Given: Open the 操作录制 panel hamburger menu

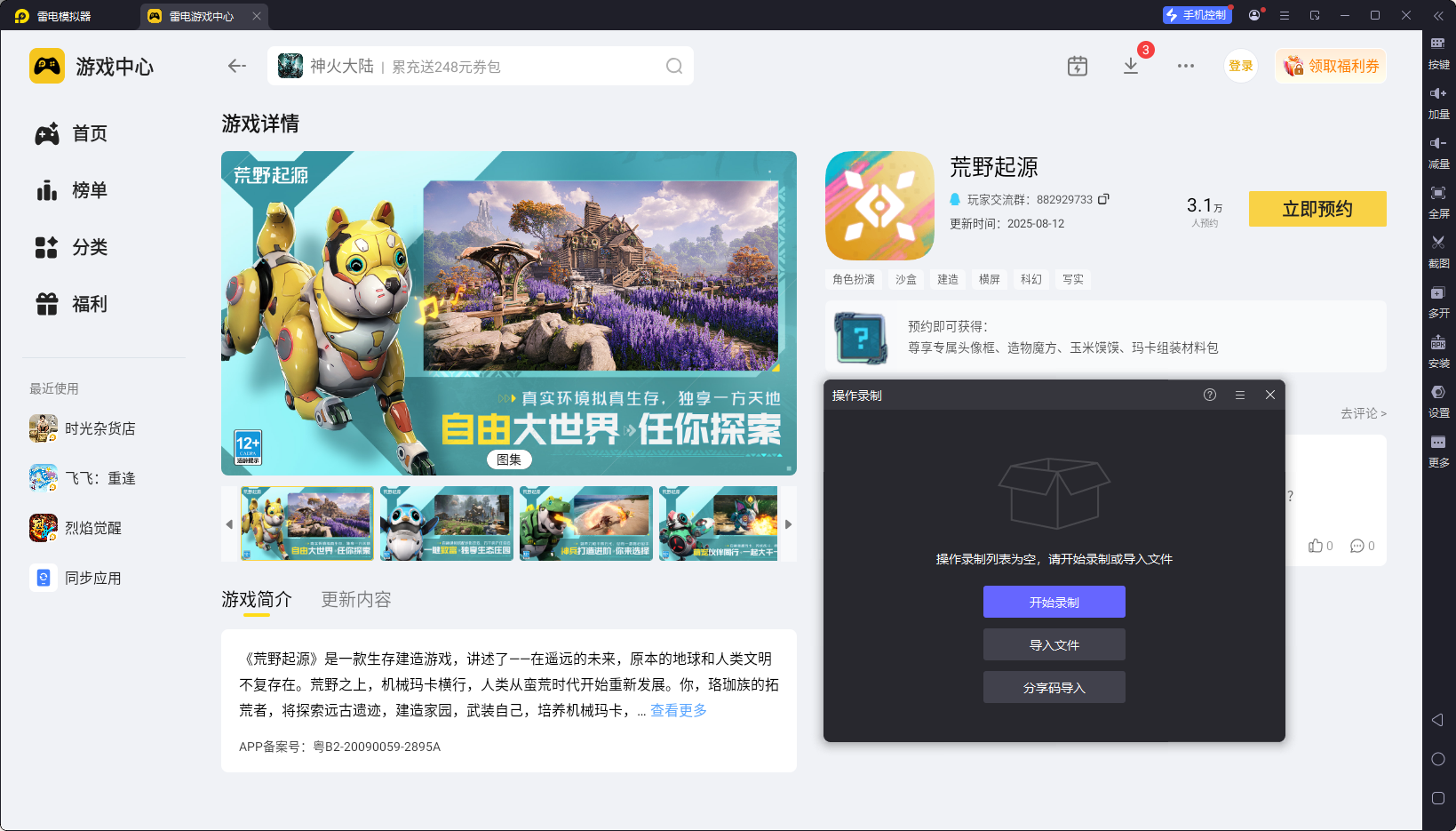Looking at the screenshot, I should point(1240,395).
